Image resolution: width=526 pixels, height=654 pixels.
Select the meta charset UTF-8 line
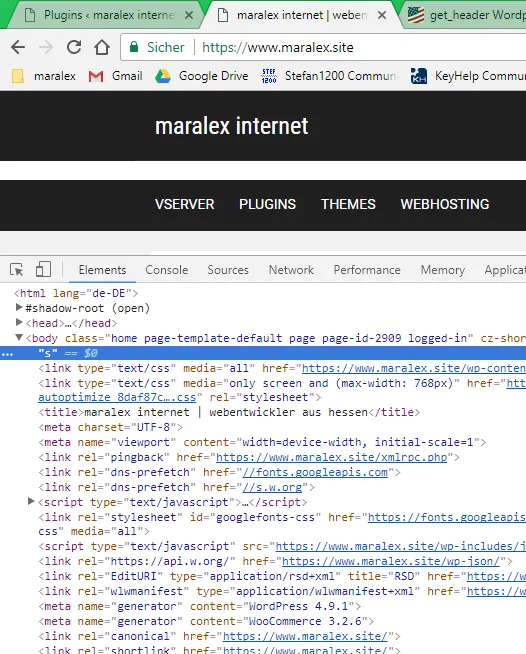pos(111,427)
